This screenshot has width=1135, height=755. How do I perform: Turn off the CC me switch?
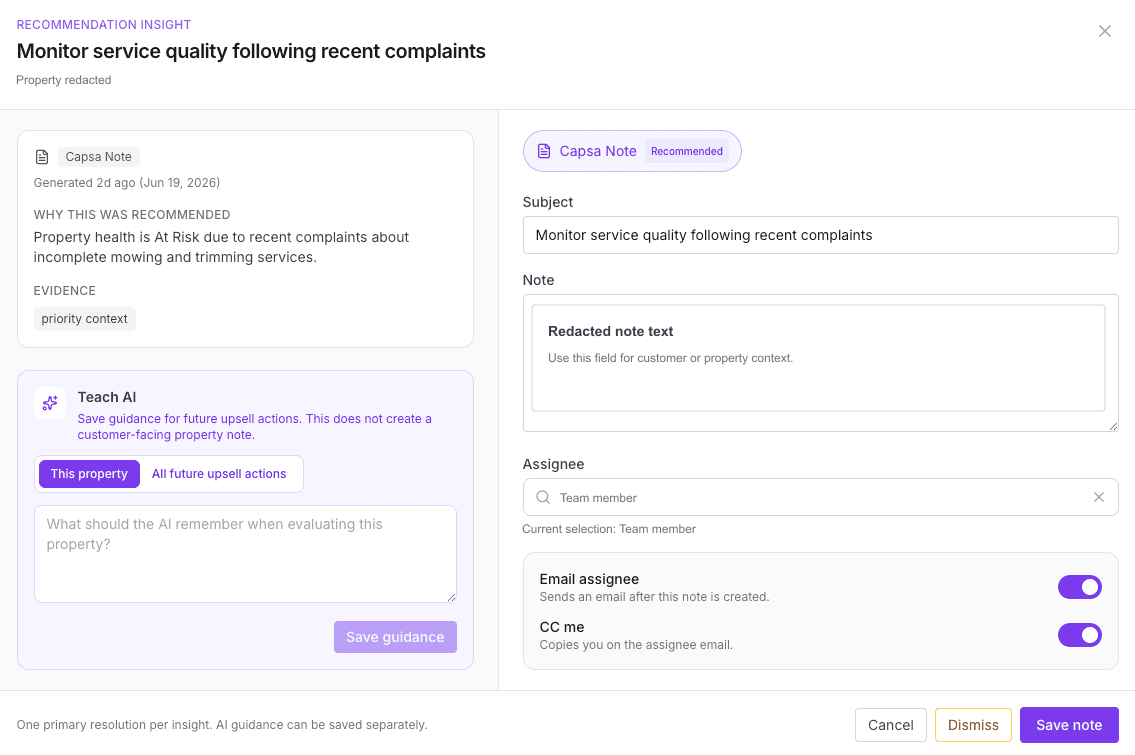coord(1079,635)
